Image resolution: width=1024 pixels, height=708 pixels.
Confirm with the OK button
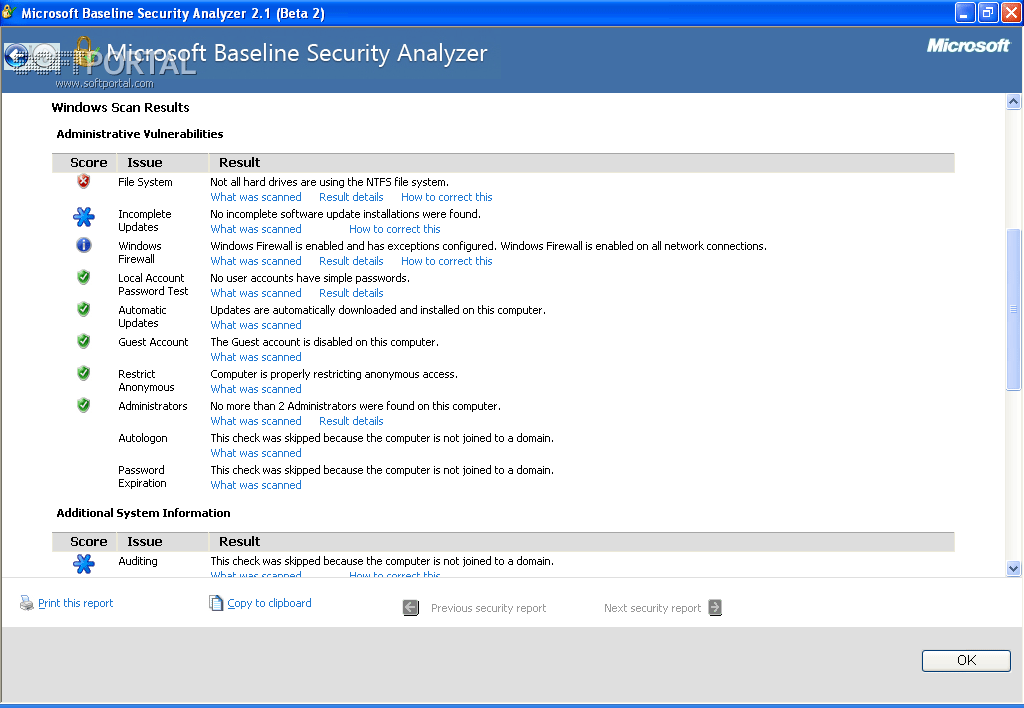(x=966, y=660)
